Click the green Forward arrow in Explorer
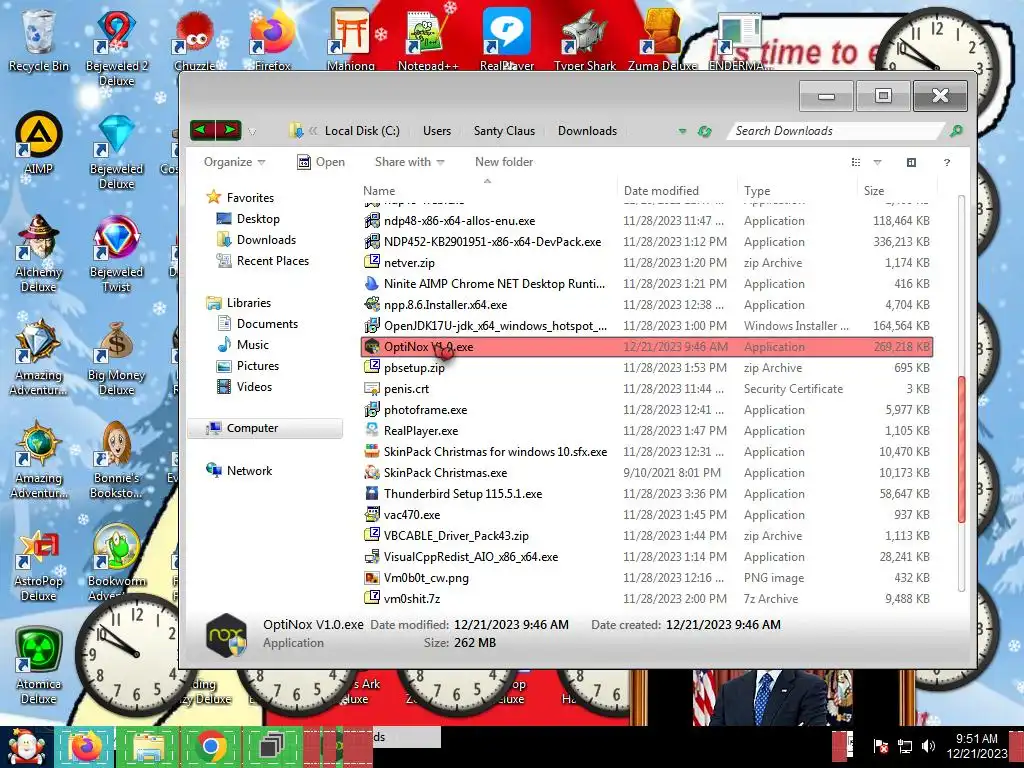Screen dimensions: 1024x768 tap(229, 130)
